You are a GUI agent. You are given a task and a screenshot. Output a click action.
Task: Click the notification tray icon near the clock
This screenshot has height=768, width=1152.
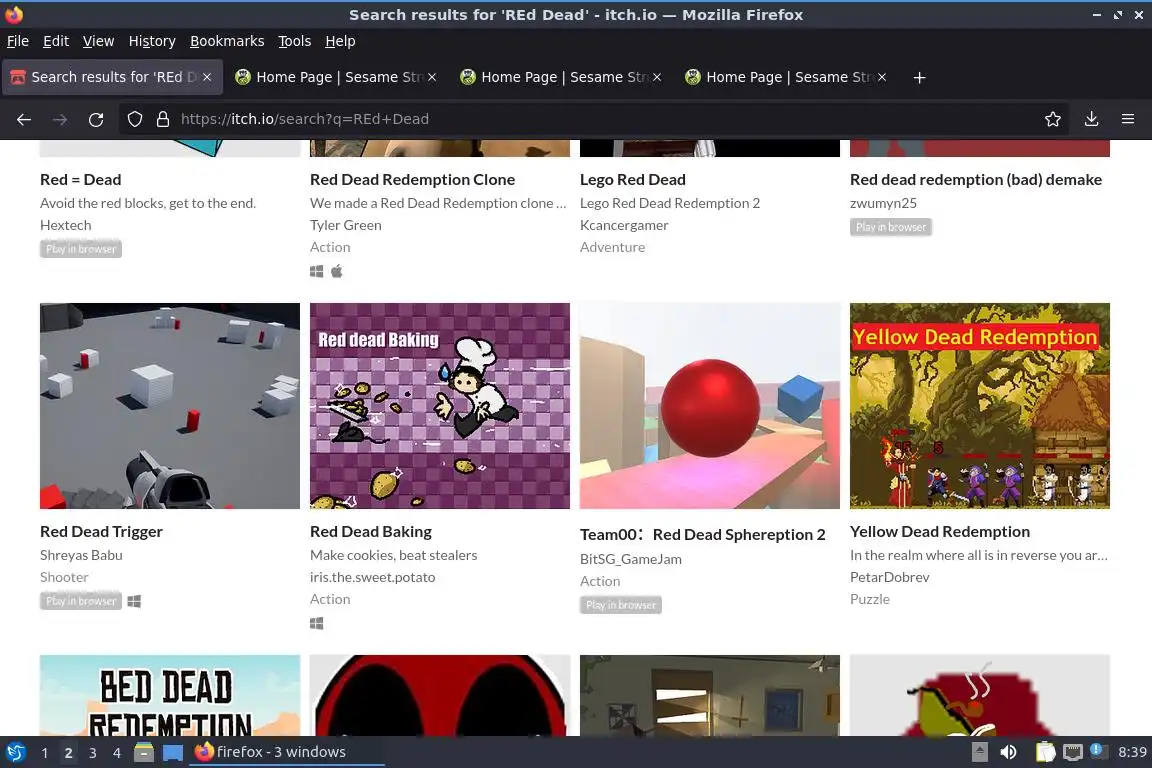(x=1098, y=750)
